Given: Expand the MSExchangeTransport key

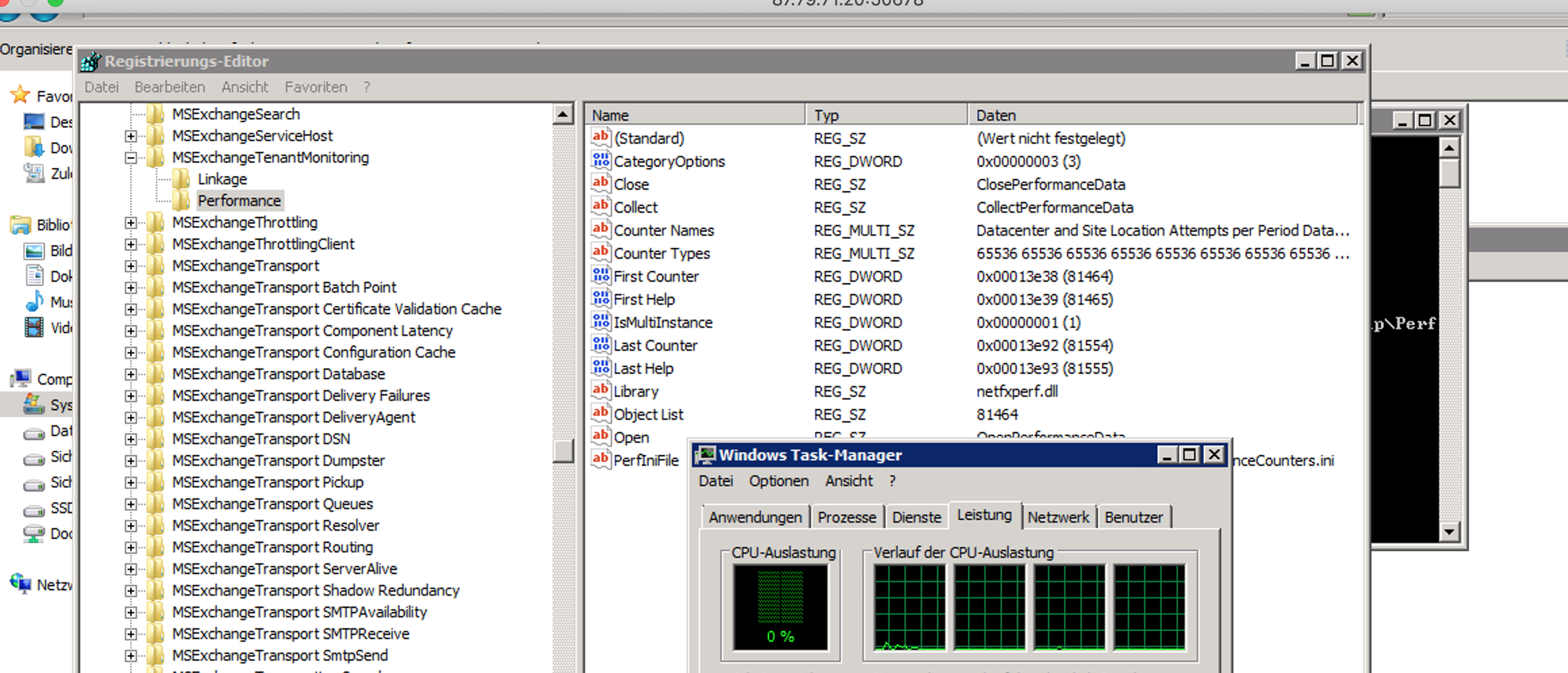Looking at the screenshot, I should click(x=131, y=266).
